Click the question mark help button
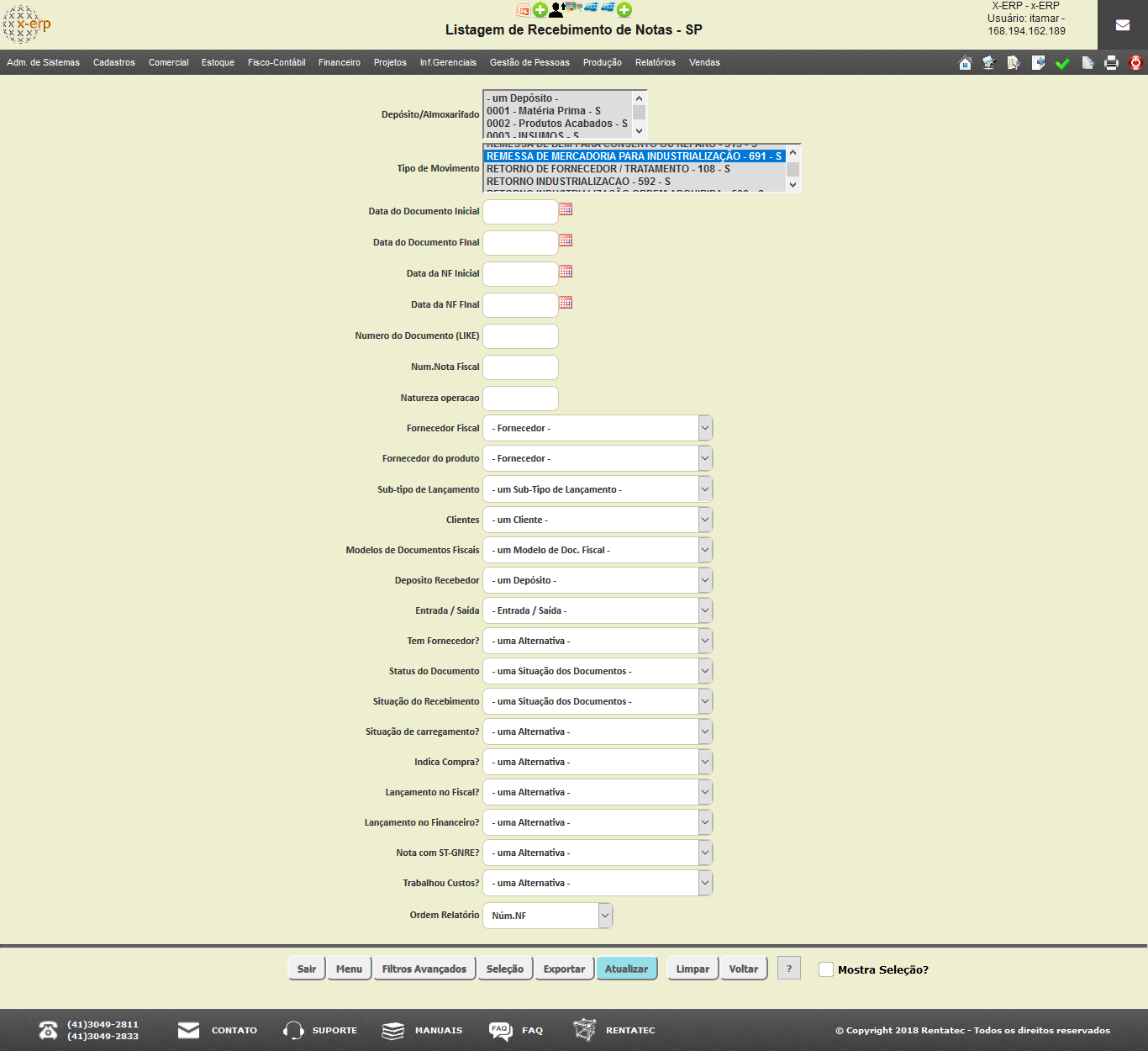Screen dimensions: 1148x1051 click(789, 969)
